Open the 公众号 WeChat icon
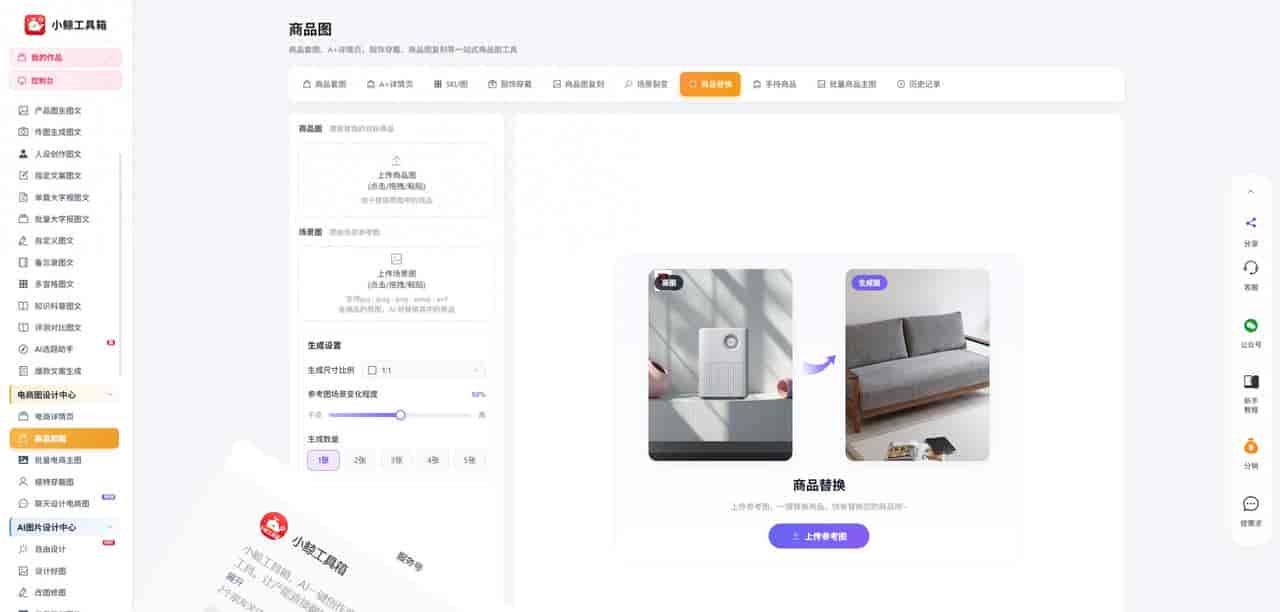This screenshot has width=1280, height=612. pos(1250,325)
